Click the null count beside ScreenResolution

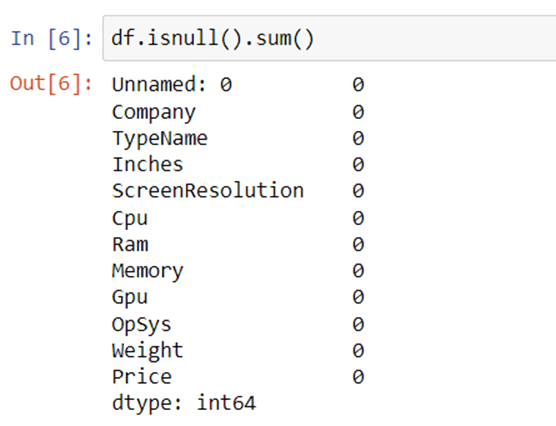tap(358, 191)
